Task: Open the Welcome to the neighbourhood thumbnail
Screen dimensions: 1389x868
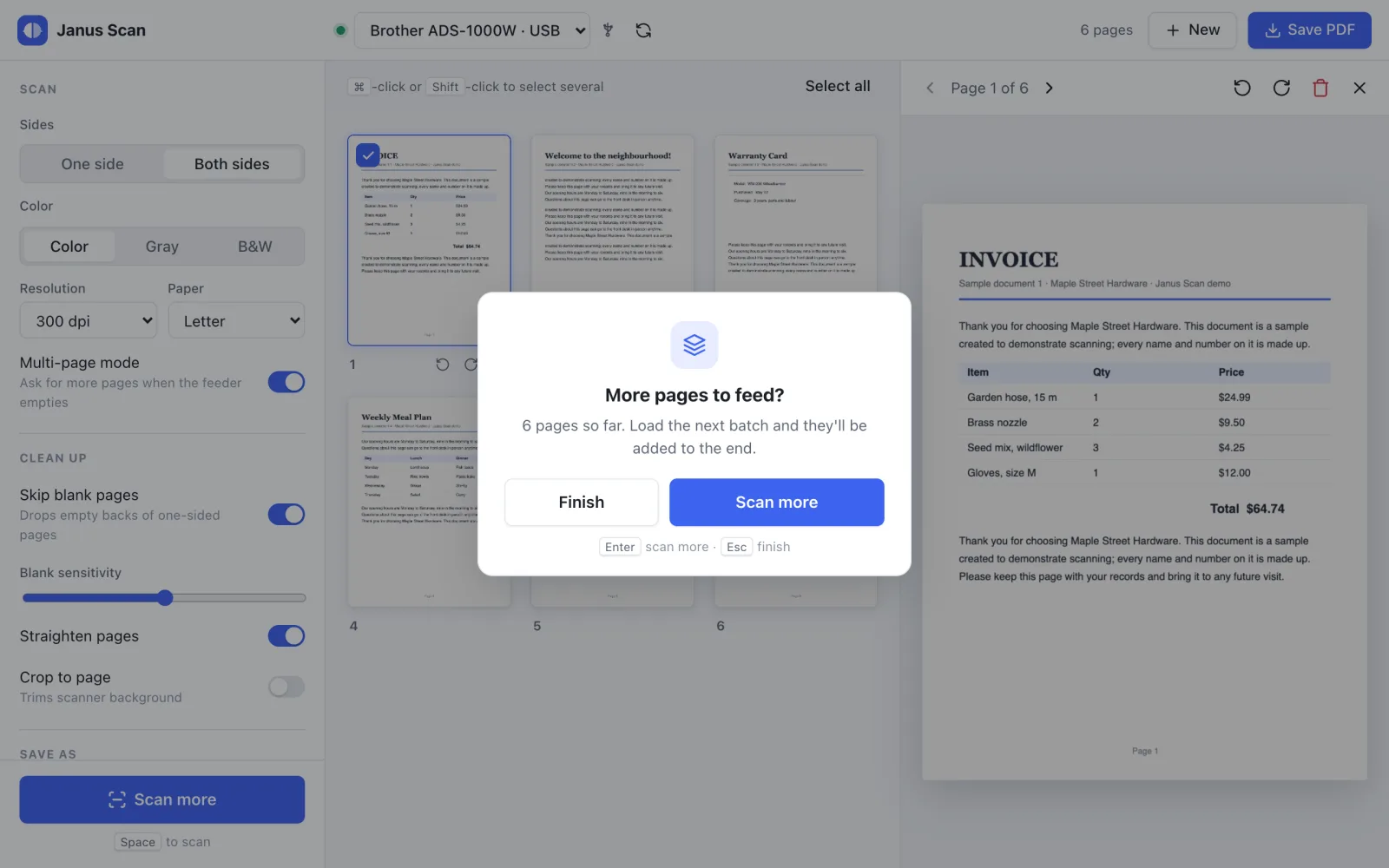Action: (x=612, y=214)
